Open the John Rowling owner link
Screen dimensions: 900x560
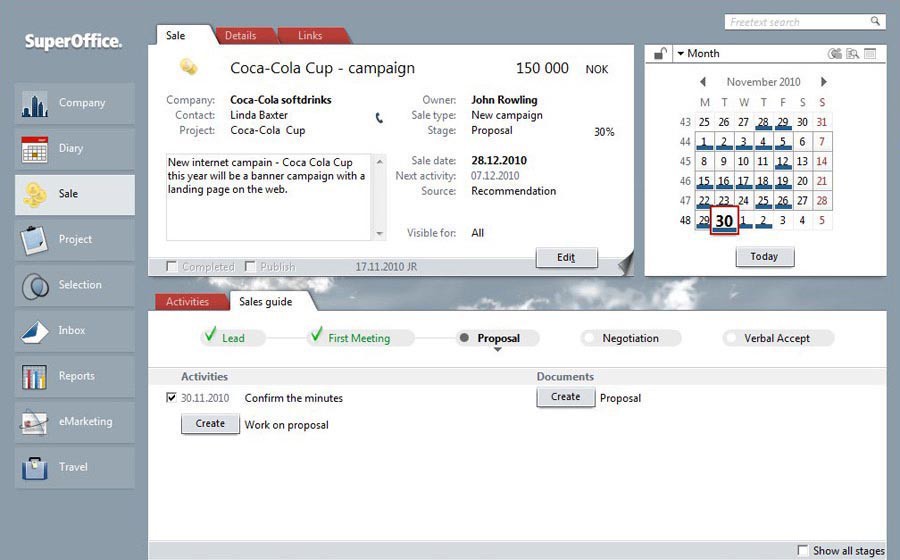click(504, 100)
